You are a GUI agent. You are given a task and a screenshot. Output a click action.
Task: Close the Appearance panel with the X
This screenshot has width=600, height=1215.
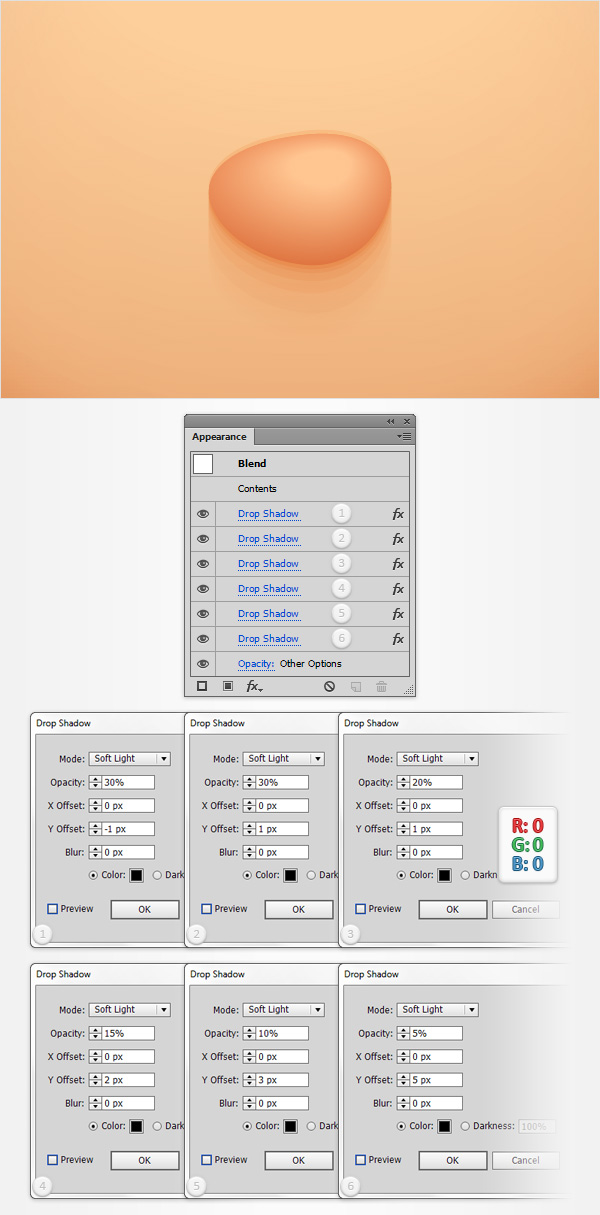coord(406,421)
